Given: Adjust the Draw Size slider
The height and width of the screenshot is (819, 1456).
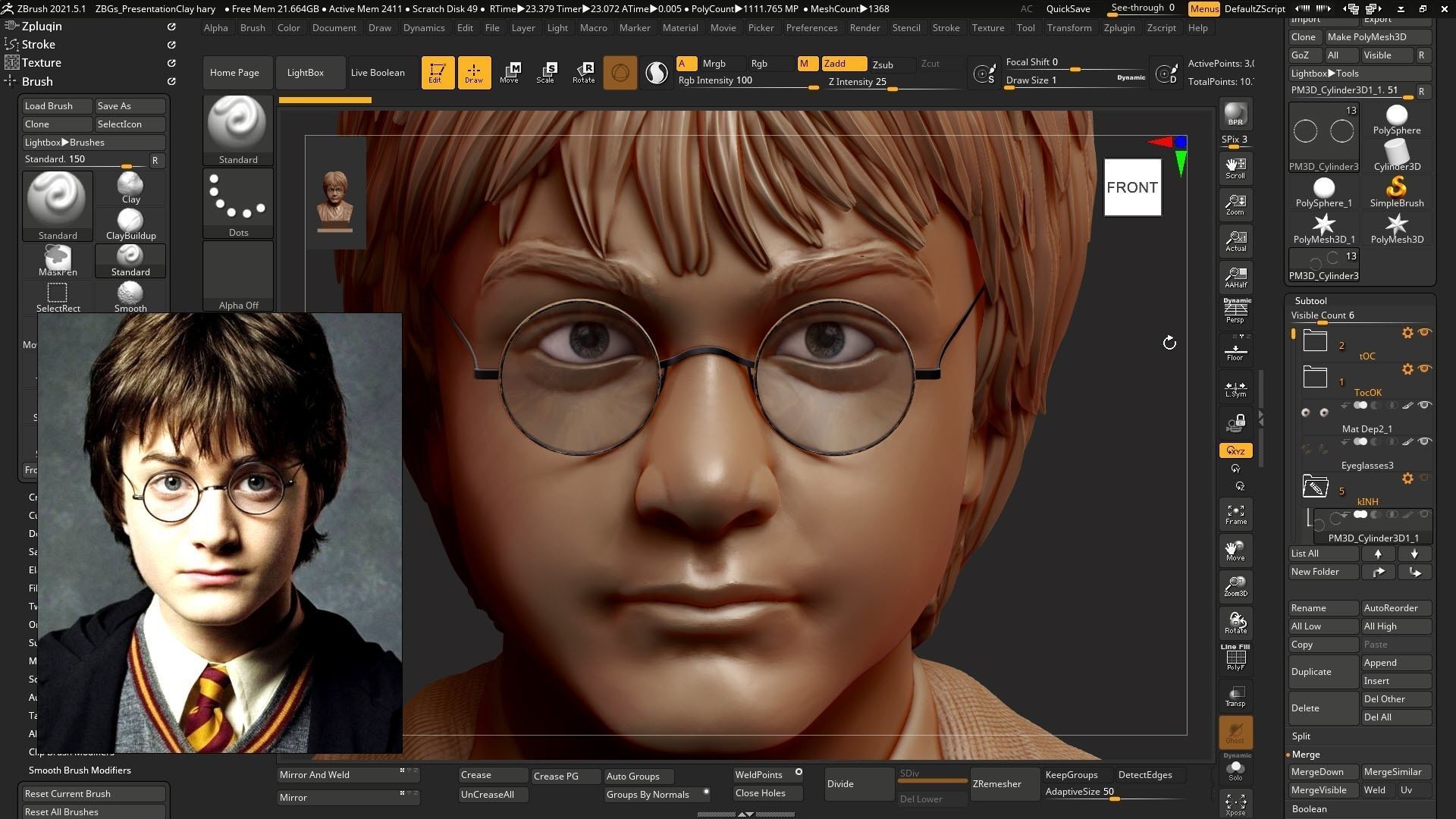Looking at the screenshot, I should click(x=1075, y=81).
